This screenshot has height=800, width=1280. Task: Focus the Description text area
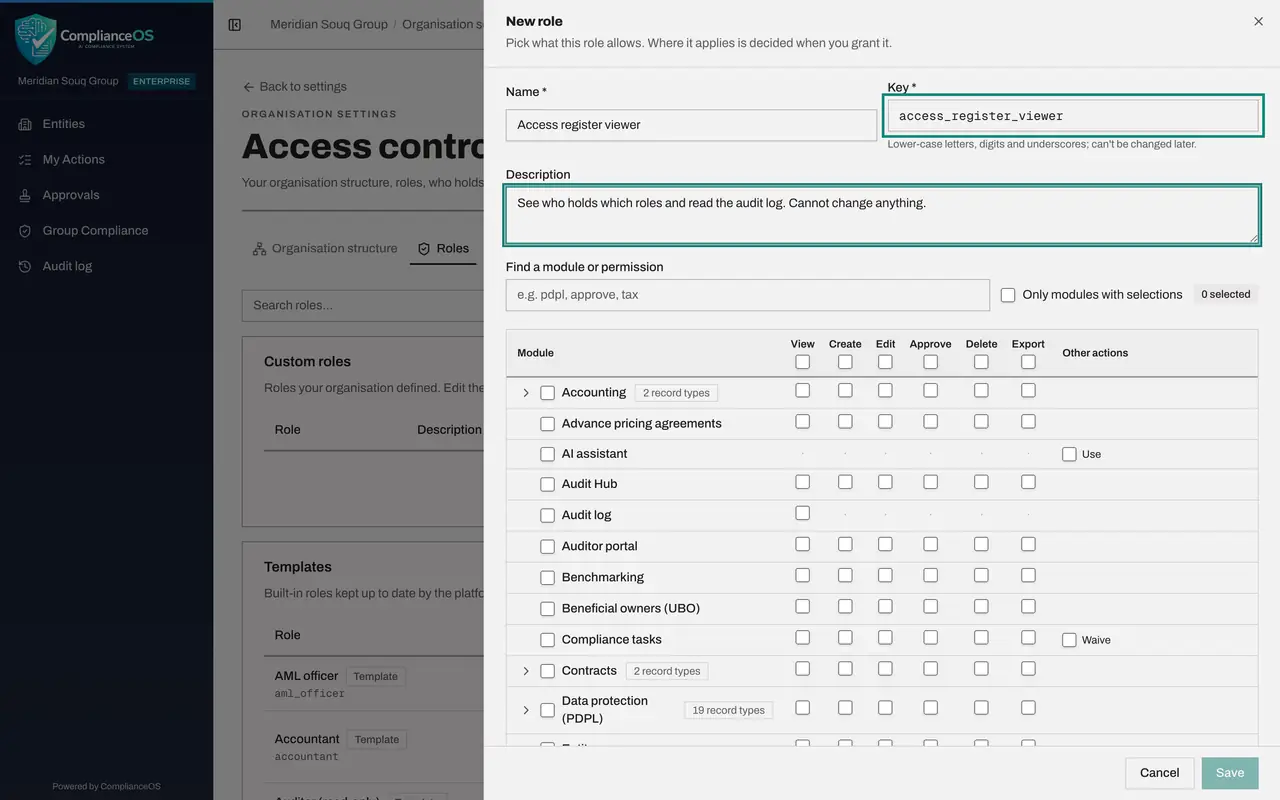click(882, 215)
